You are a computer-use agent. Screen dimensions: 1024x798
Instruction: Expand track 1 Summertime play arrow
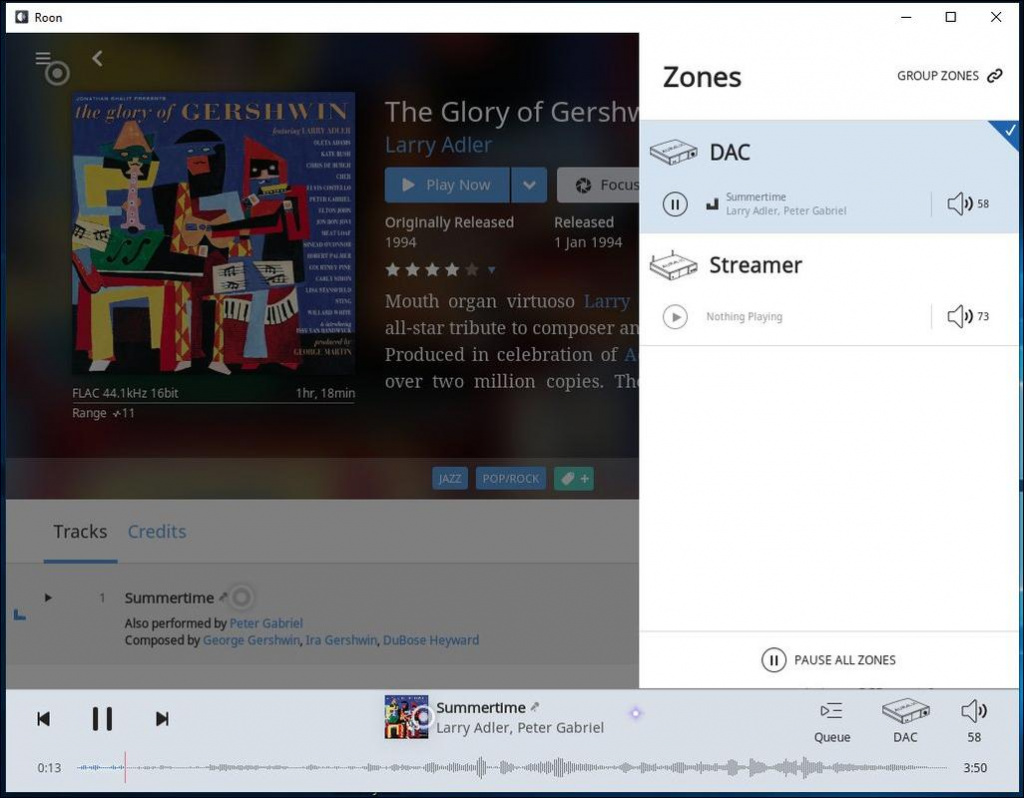pos(48,598)
